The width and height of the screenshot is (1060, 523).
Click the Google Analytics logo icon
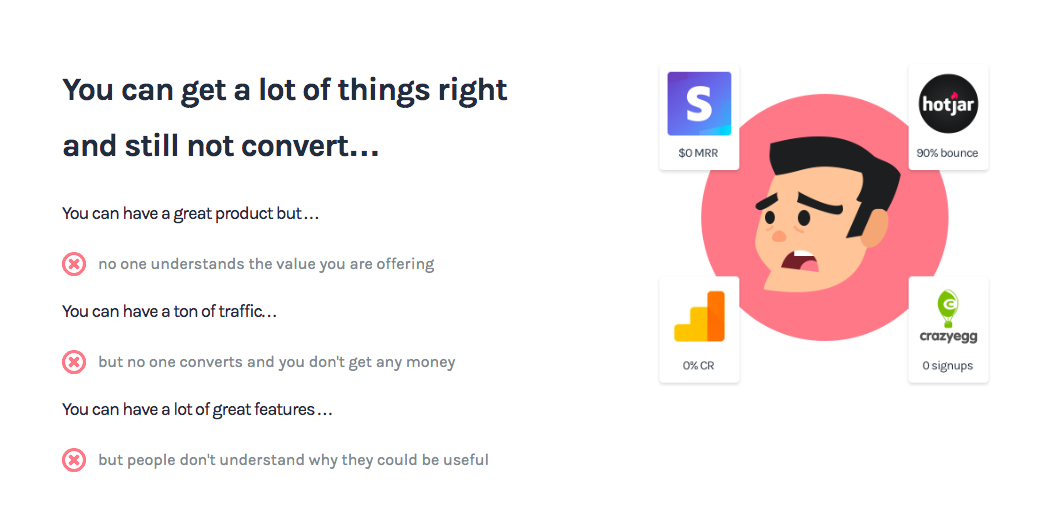coord(699,317)
